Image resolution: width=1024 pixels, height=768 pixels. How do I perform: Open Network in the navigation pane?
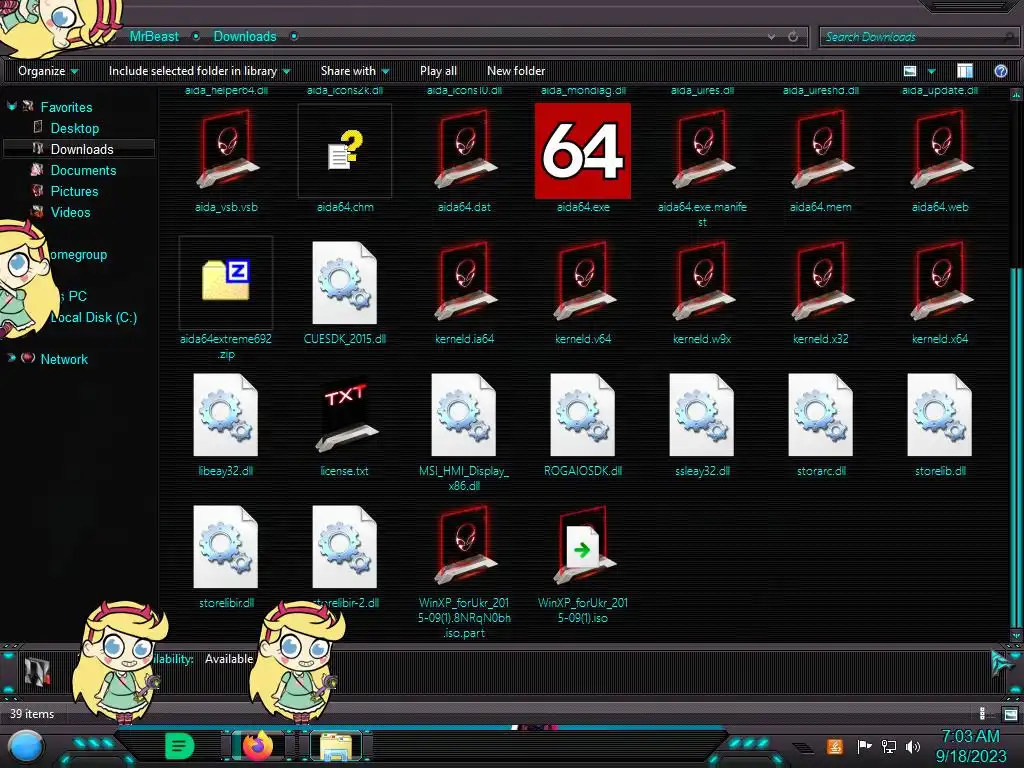click(x=64, y=359)
